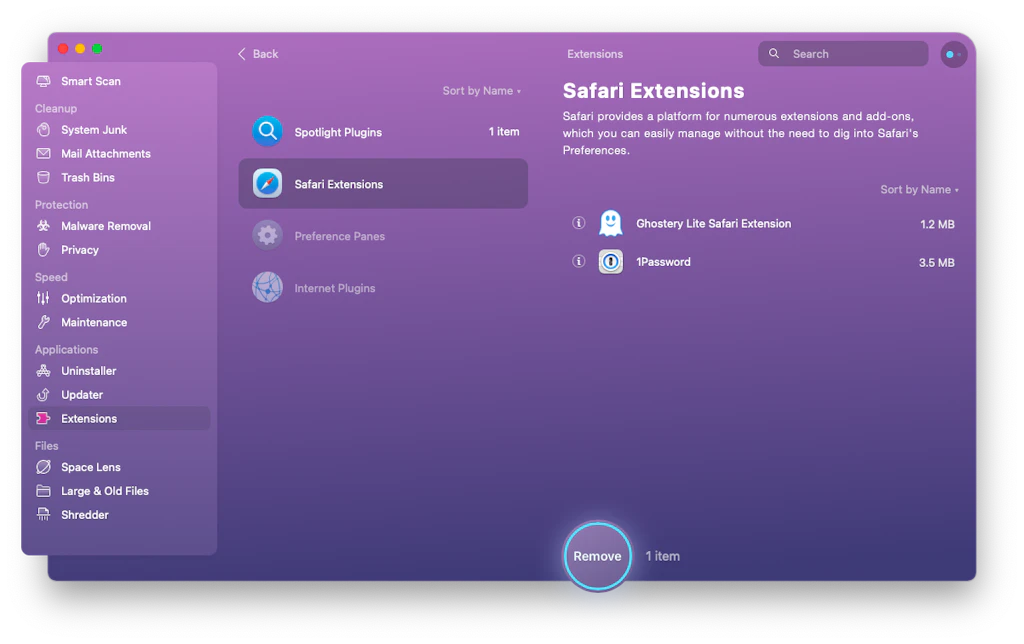Click inside the Search field
Screen dimensions: 1024x644
click(843, 53)
